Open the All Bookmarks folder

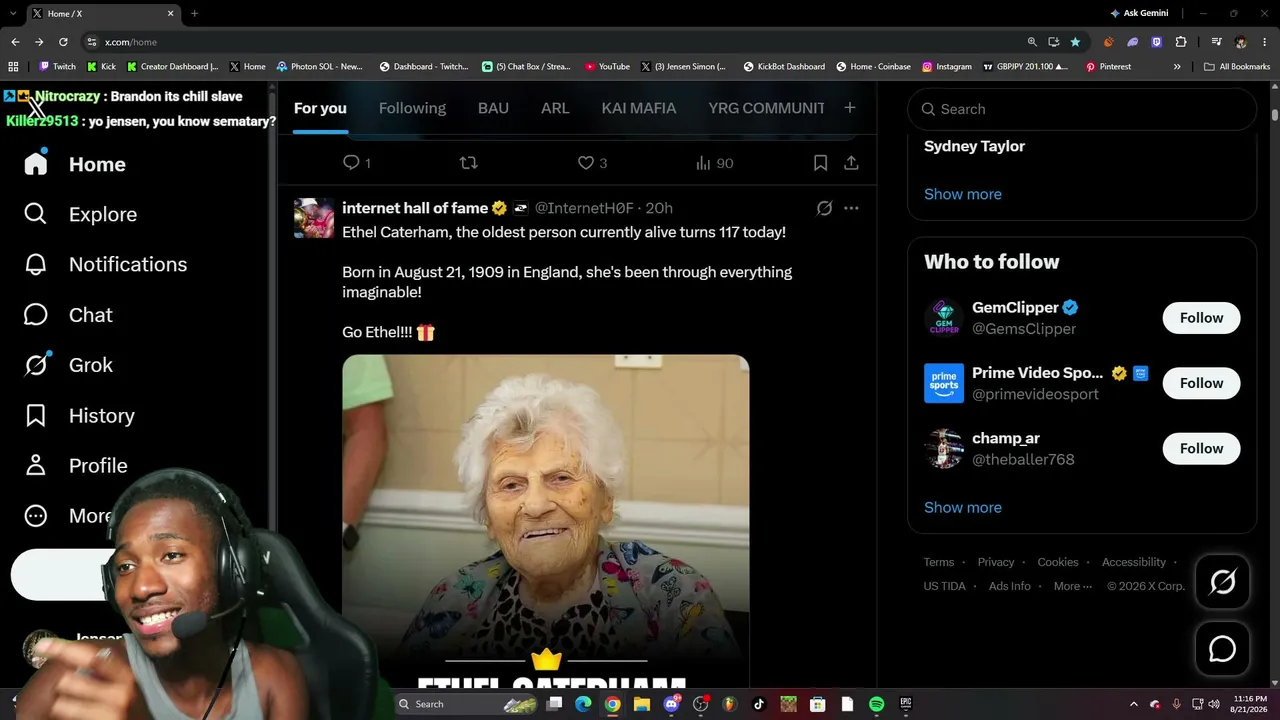(x=1237, y=67)
